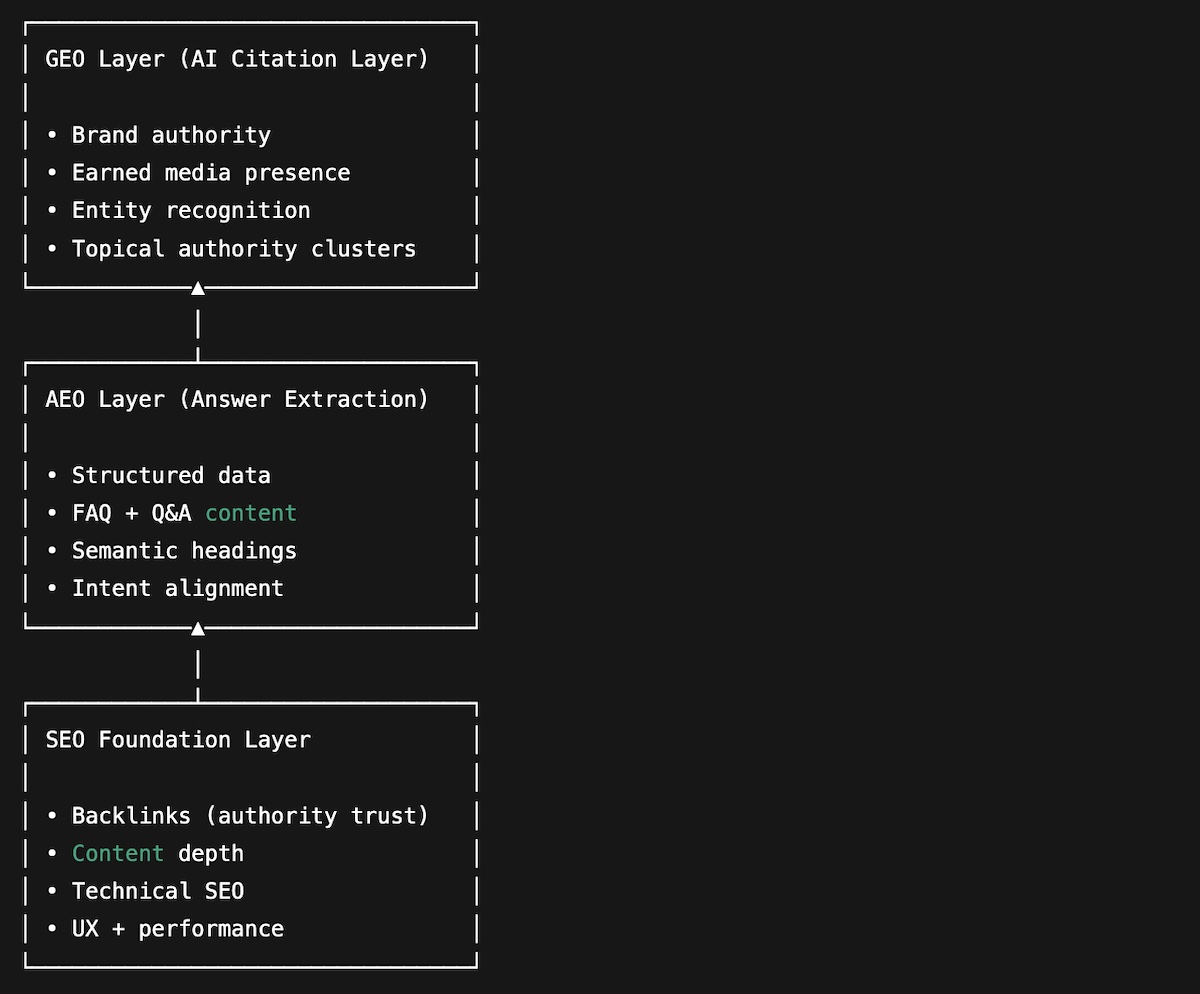Viewport: 1200px width, 994px height.
Task: Select the Backlinks (authority trust) line
Action: pos(250,816)
